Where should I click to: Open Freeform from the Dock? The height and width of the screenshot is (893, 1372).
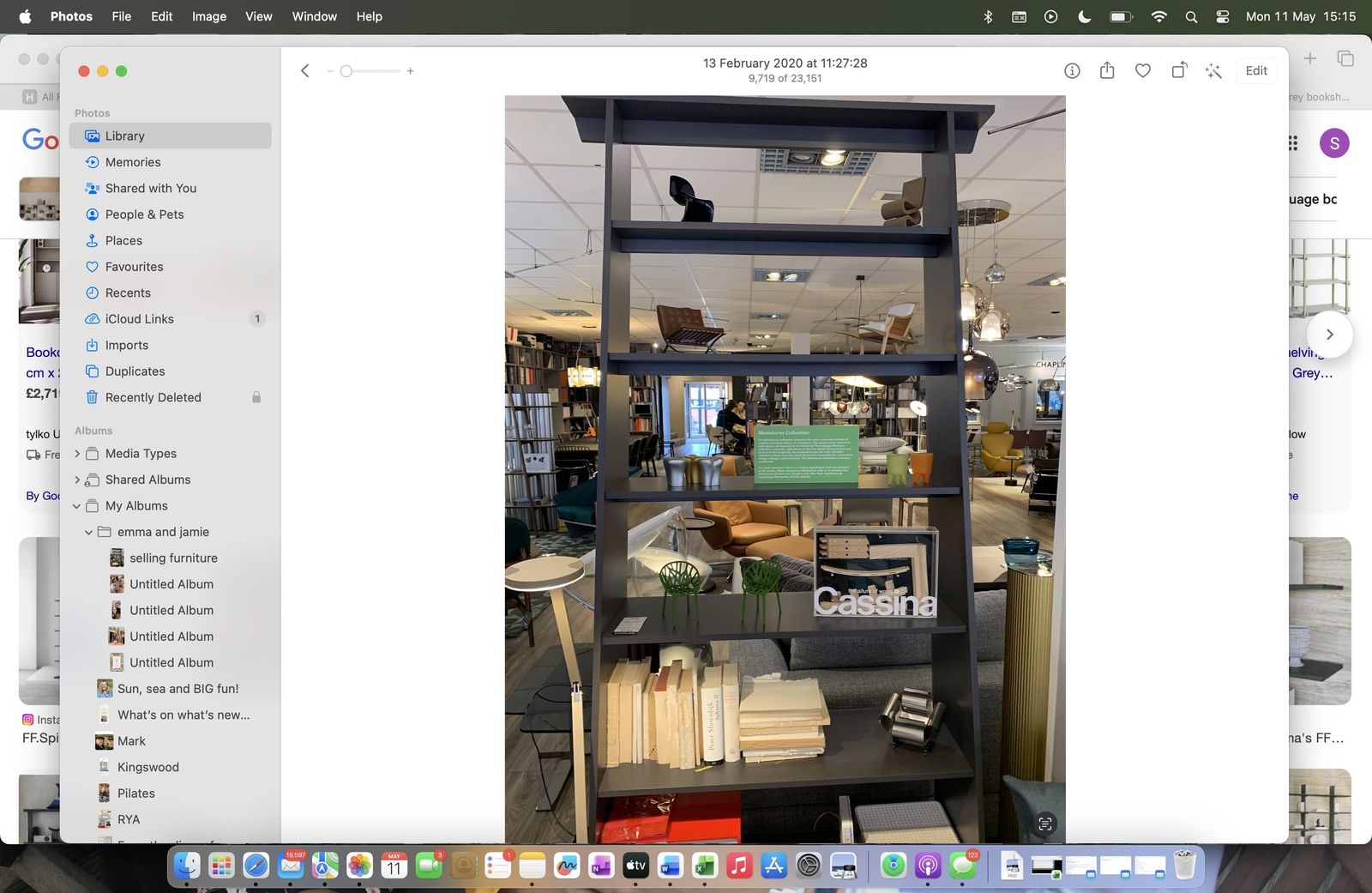coord(567,866)
